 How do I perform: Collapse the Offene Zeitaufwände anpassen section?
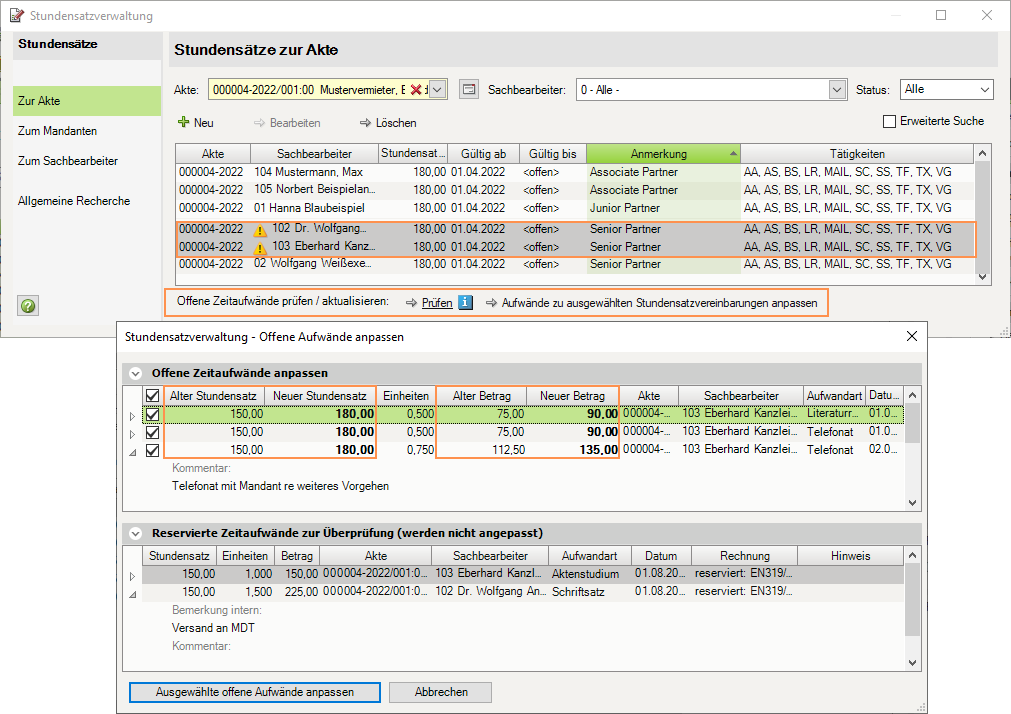(x=135, y=373)
